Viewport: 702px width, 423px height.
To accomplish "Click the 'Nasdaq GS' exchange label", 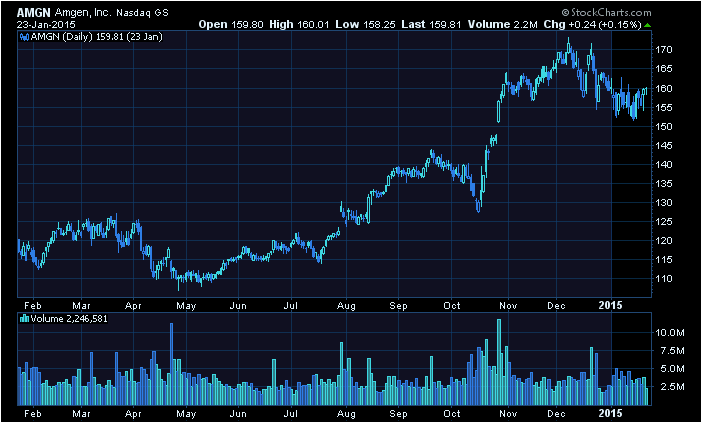I will [142, 13].
